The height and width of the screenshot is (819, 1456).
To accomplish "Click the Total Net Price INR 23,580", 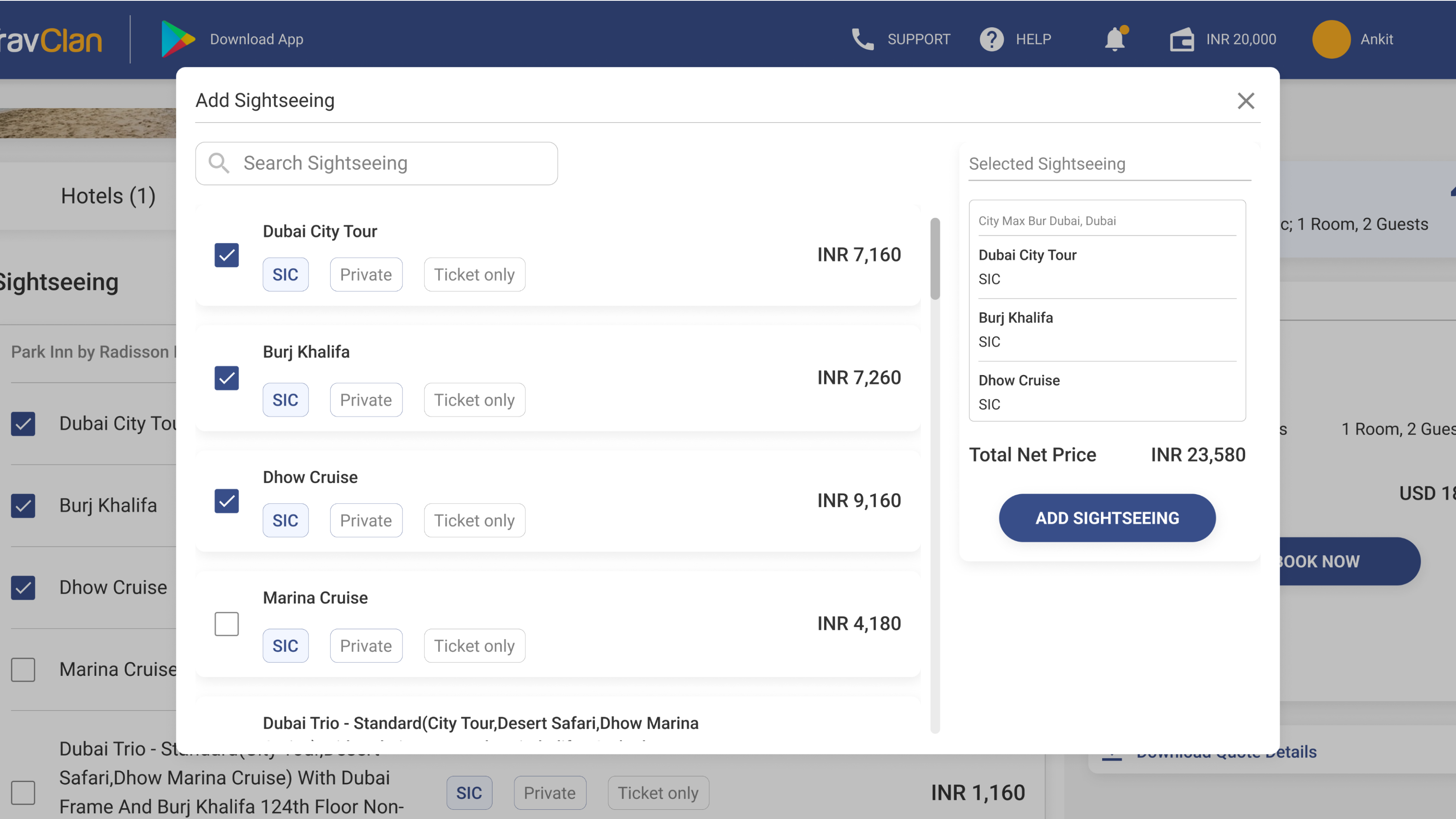I will pyautogui.click(x=1198, y=455).
